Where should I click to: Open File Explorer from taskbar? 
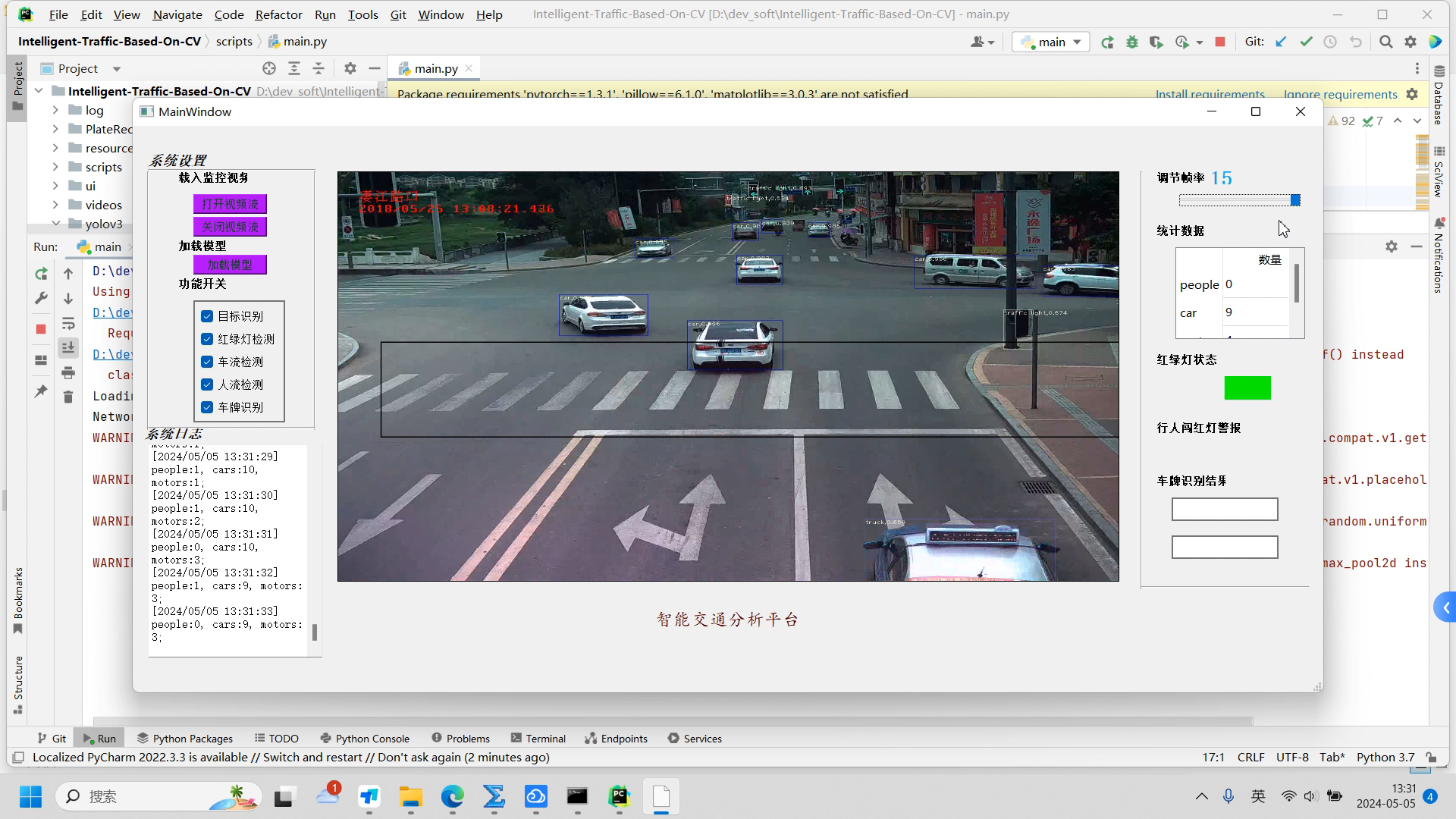point(411,796)
